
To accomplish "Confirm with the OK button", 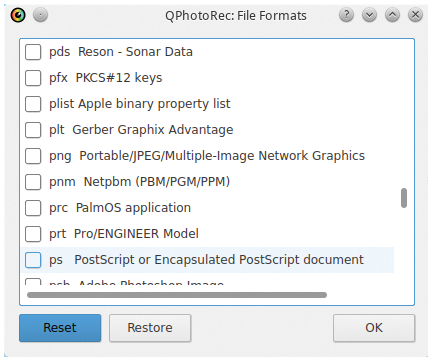I will pos(374,328).
